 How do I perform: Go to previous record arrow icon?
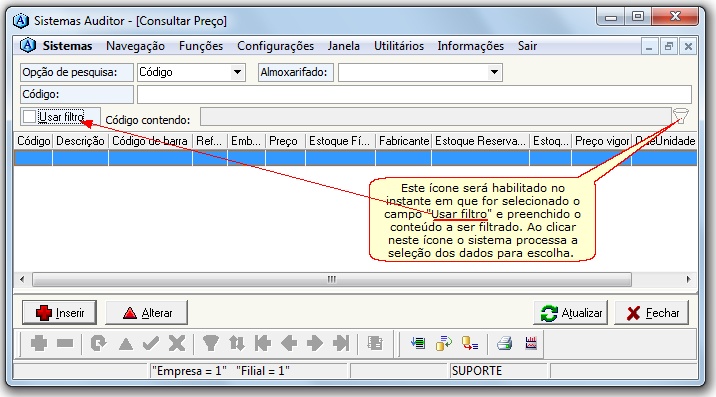pyautogui.click(x=289, y=343)
